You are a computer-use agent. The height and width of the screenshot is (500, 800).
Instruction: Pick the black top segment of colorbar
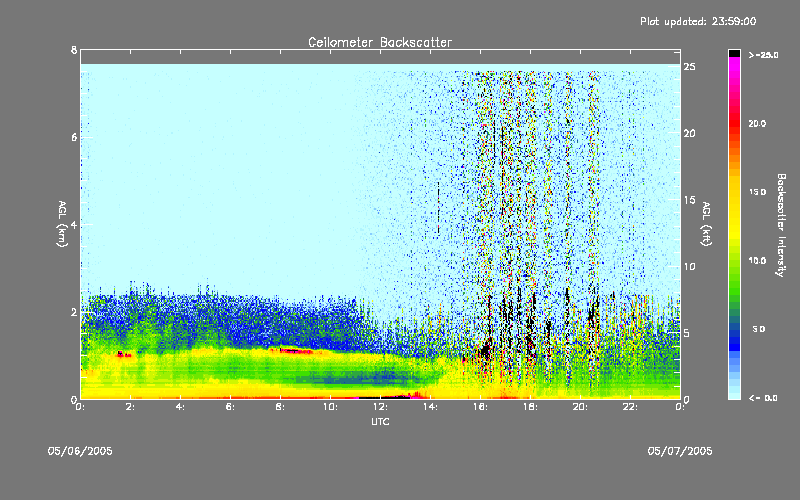click(734, 54)
